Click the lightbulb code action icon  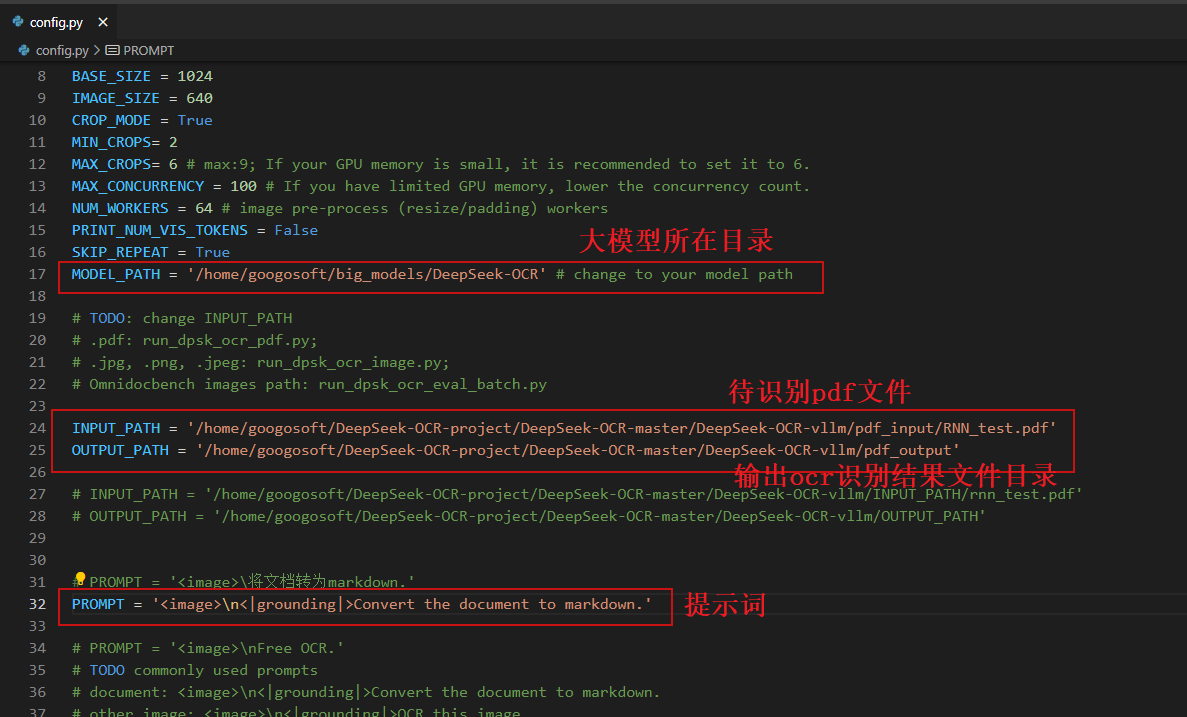(x=80, y=579)
